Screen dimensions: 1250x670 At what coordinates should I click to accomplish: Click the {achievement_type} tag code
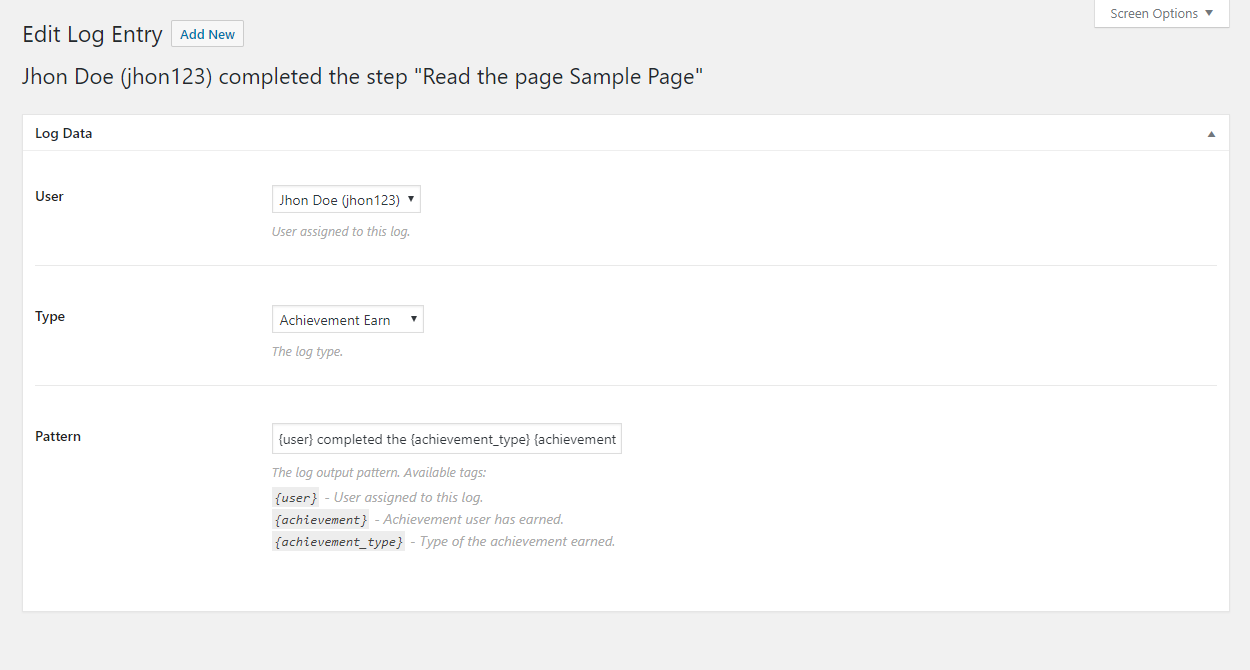(x=338, y=542)
